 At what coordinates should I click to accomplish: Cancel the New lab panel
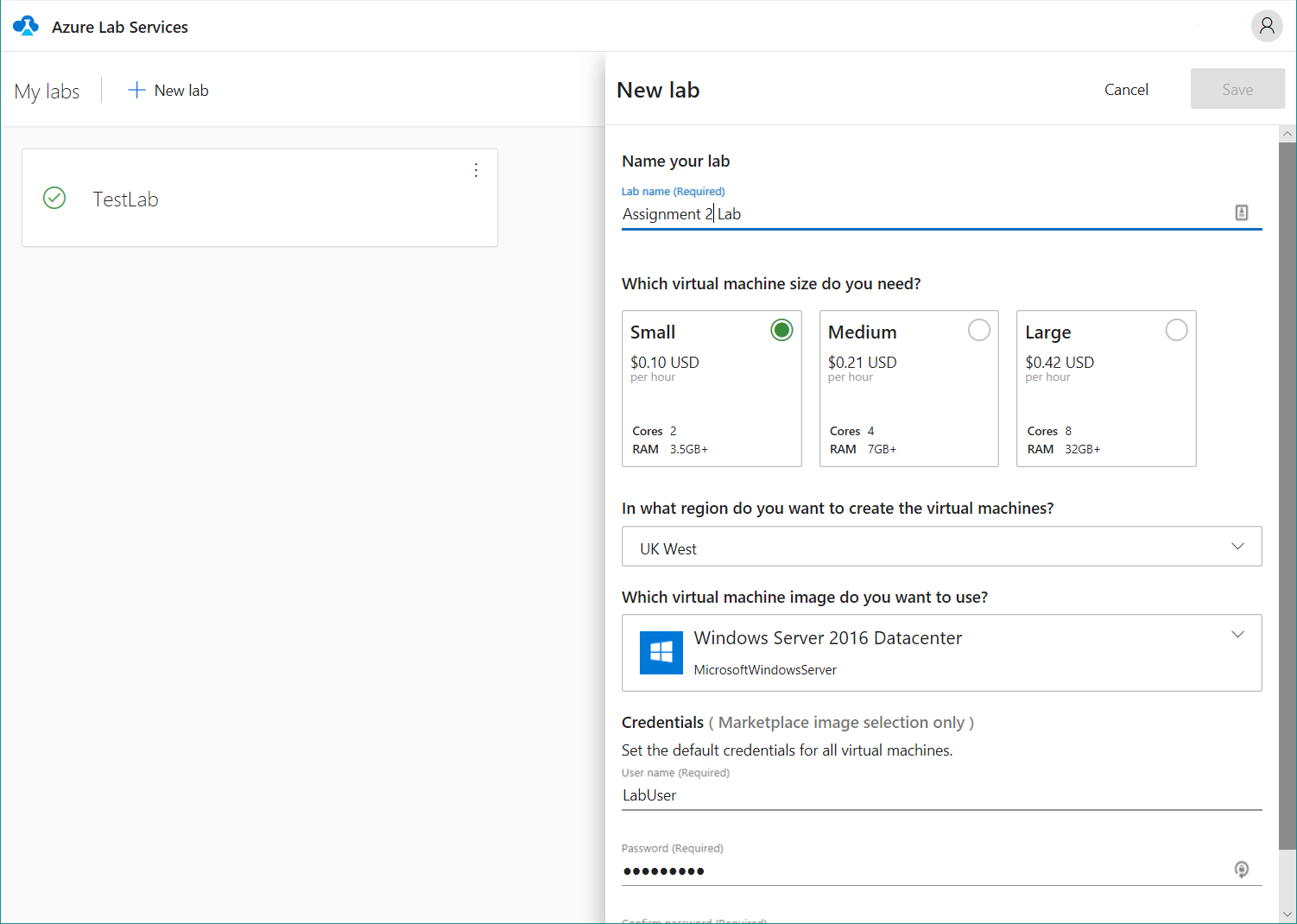[x=1126, y=89]
